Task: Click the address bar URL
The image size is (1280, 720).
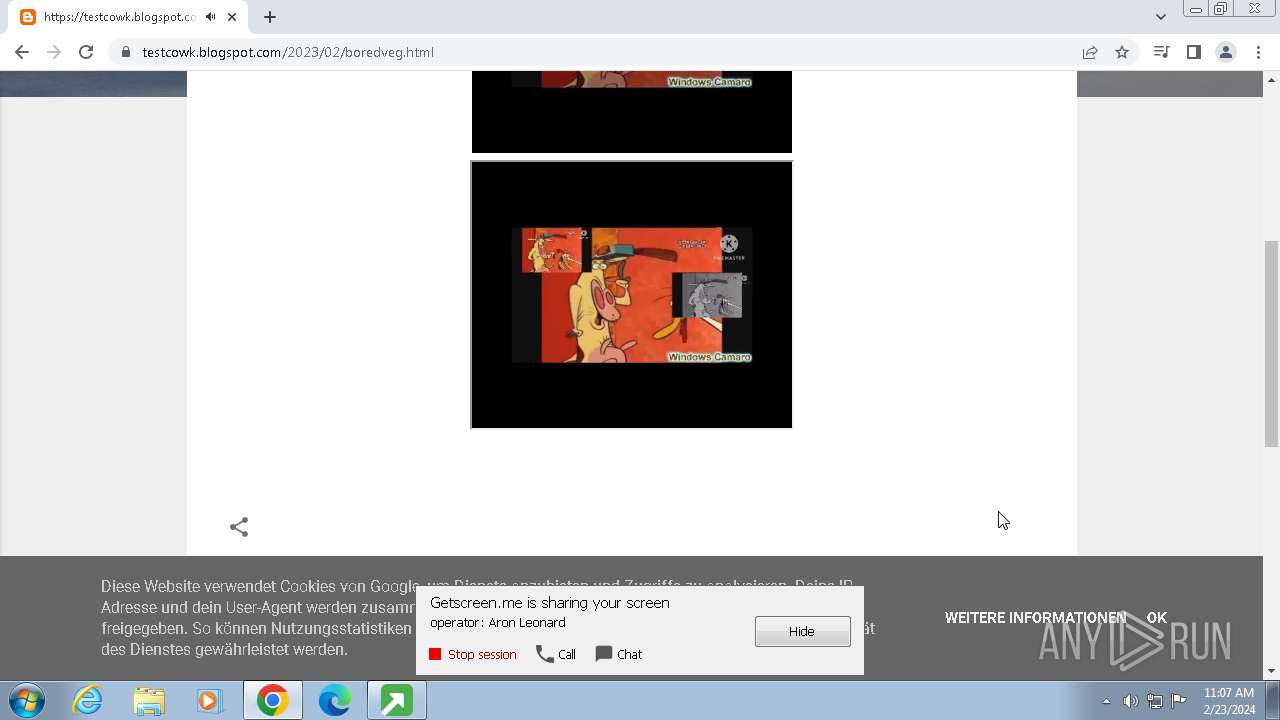Action: 288,52
